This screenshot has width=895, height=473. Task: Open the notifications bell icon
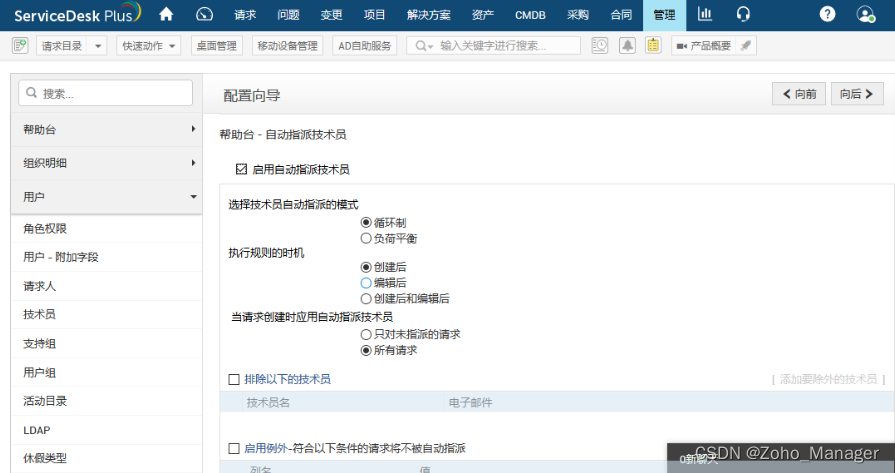pos(627,46)
